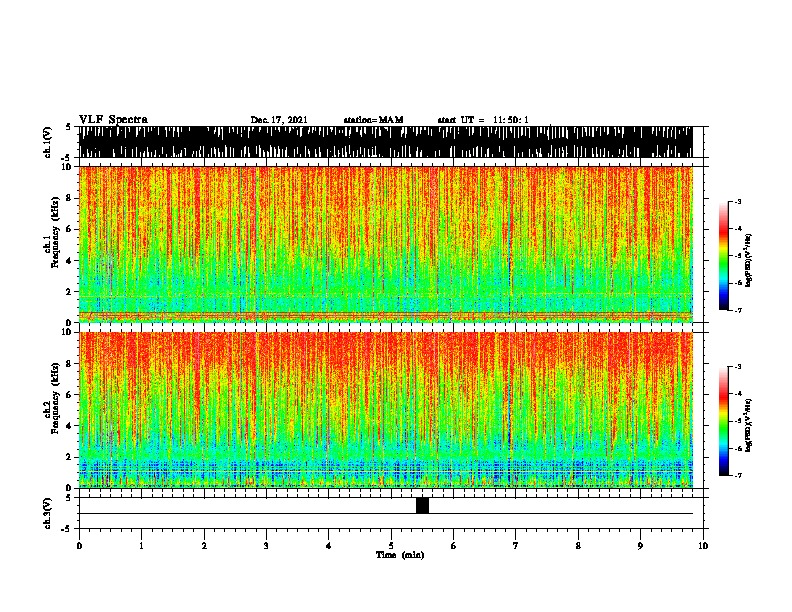The image size is (792, 612).
Task: Click time axis tick label "5"
Action: pyautogui.click(x=391, y=546)
